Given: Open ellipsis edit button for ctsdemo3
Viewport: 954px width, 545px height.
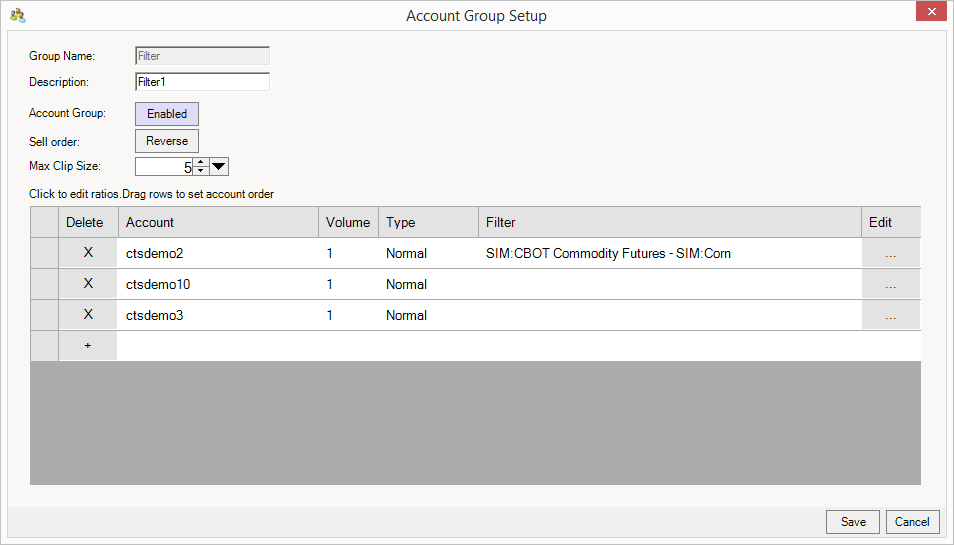Looking at the screenshot, I should 890,316.
